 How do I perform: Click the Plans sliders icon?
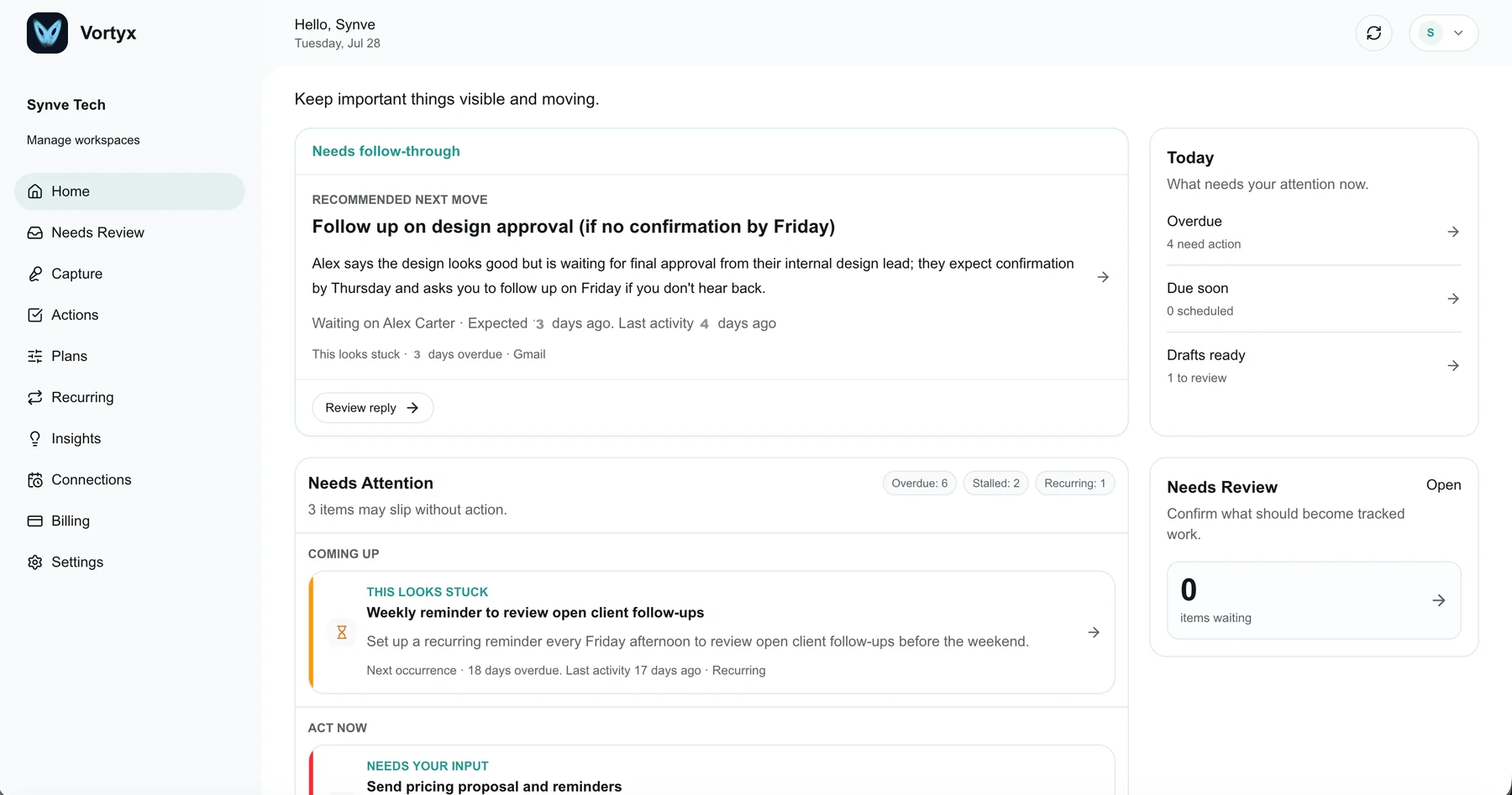tap(35, 356)
